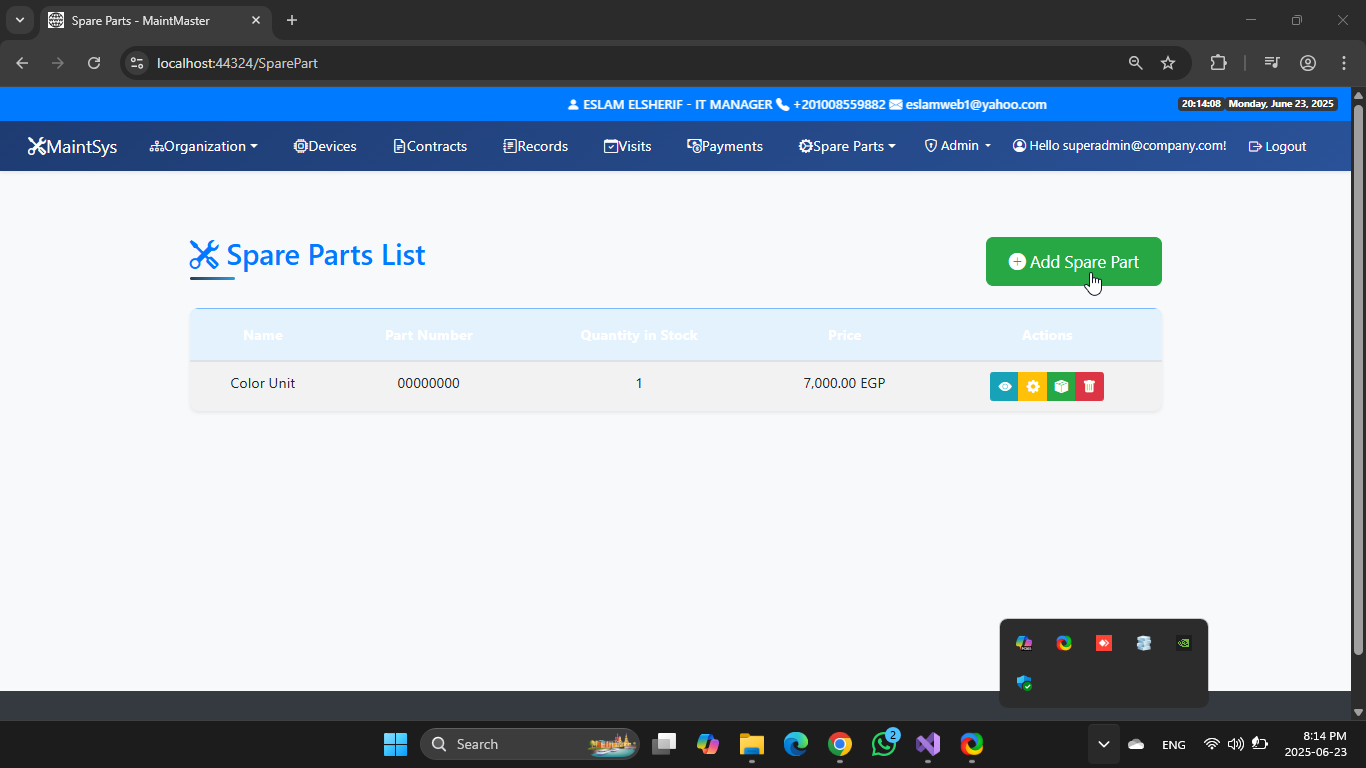The width and height of the screenshot is (1366, 768).
Task: View site information icon beside the URL
Action: click(138, 63)
